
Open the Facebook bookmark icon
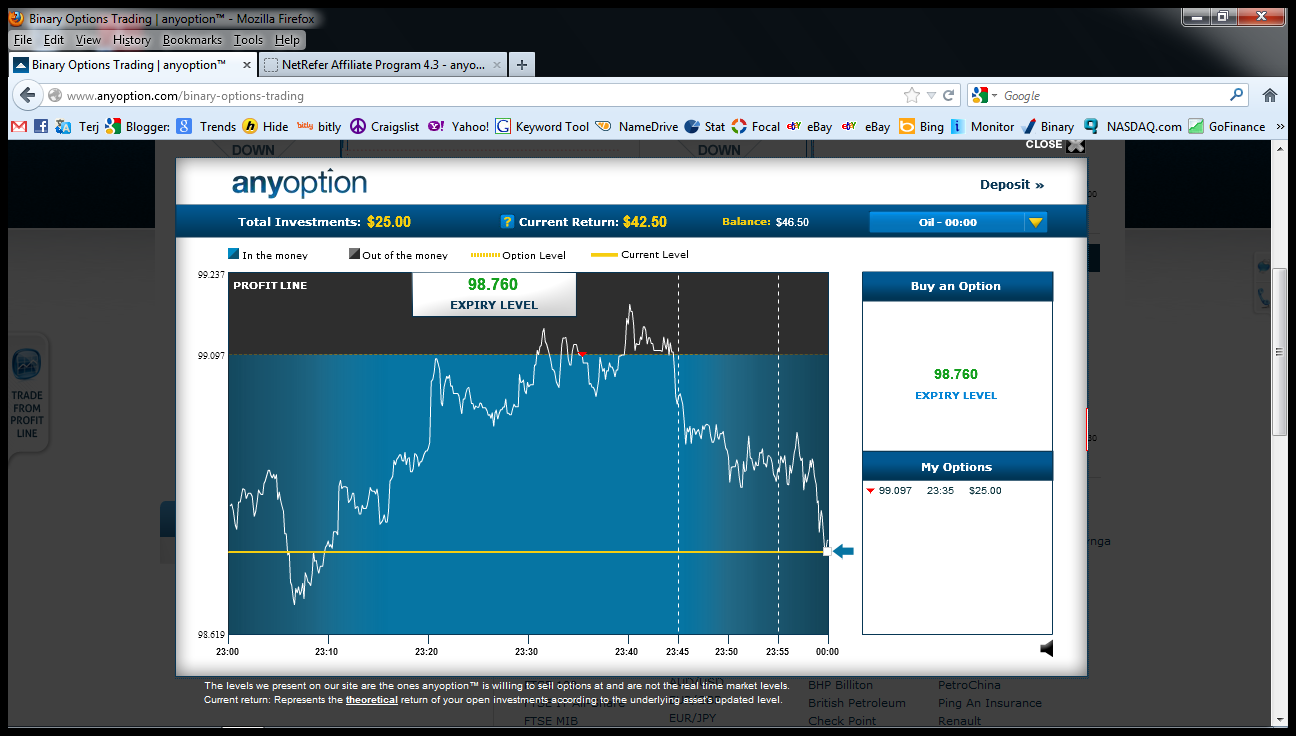click(41, 127)
